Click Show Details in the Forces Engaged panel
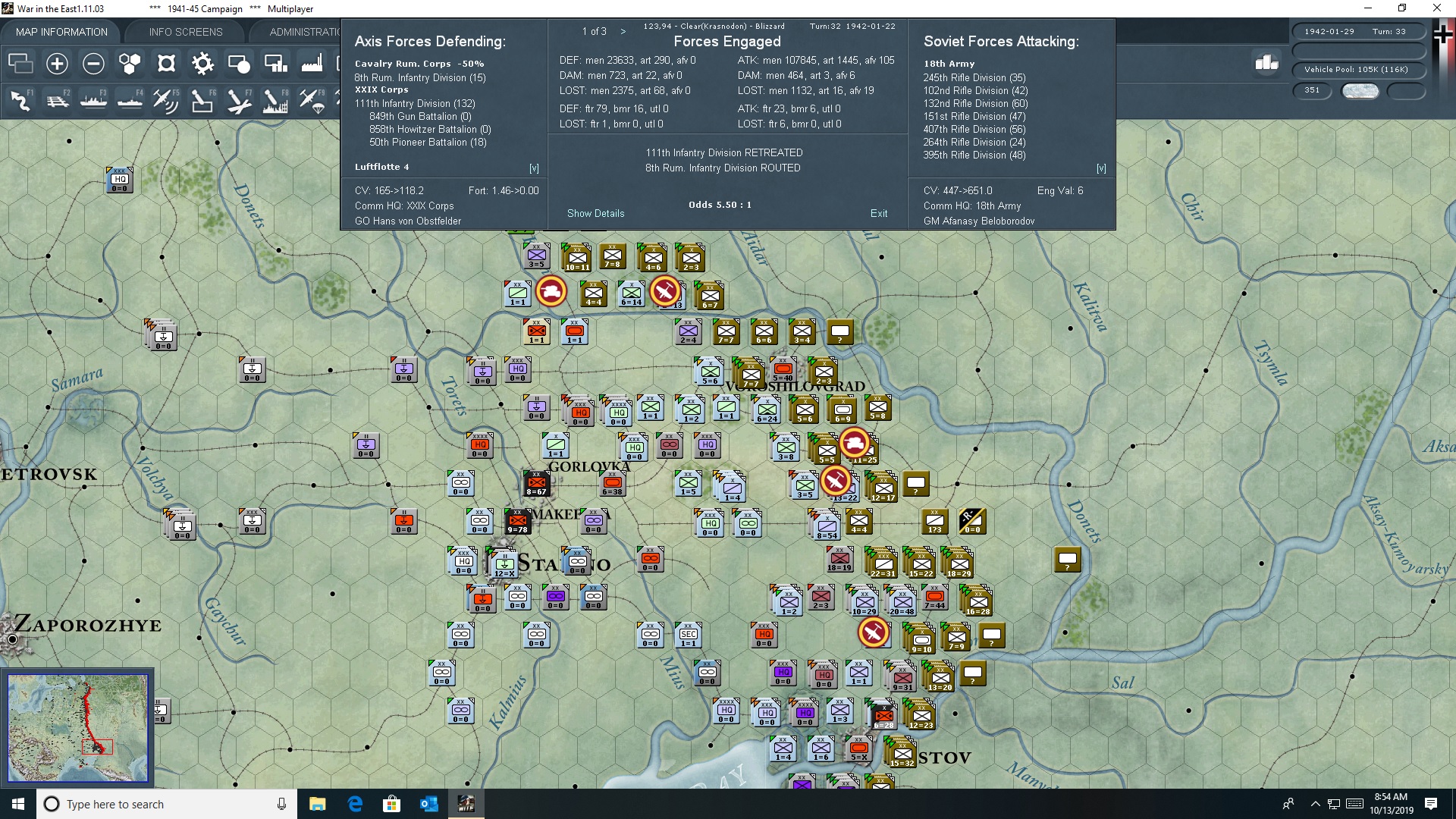The height and width of the screenshot is (819, 1456). pos(595,214)
